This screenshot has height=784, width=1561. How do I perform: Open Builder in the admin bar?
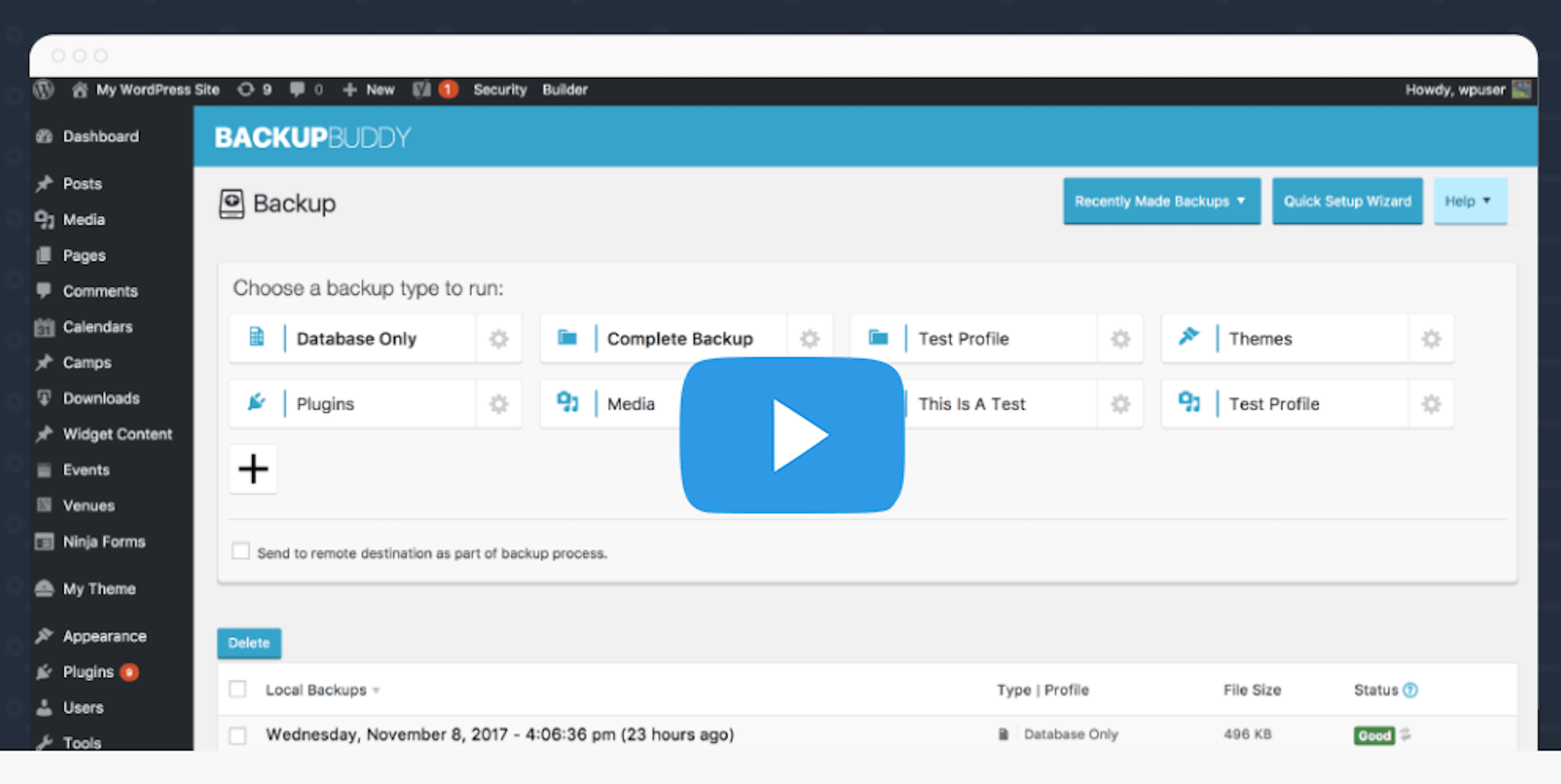(565, 90)
